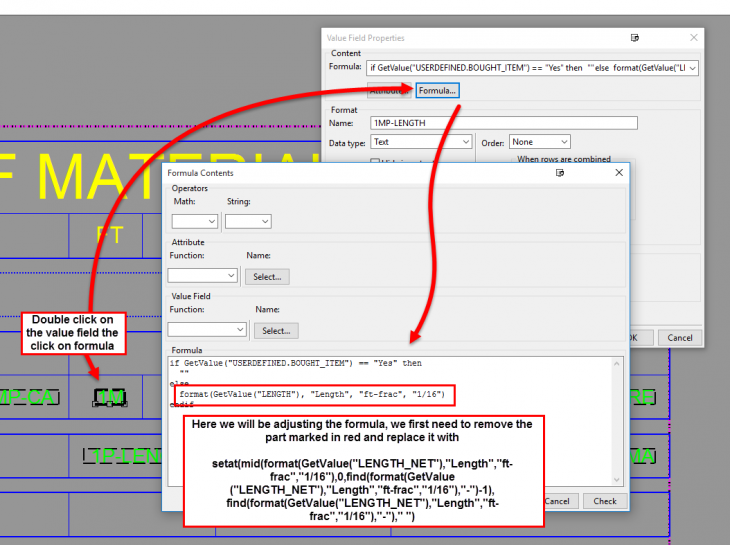Image resolution: width=730 pixels, height=545 pixels.
Task: Close the Value Field Properties dialog
Action: (694, 38)
